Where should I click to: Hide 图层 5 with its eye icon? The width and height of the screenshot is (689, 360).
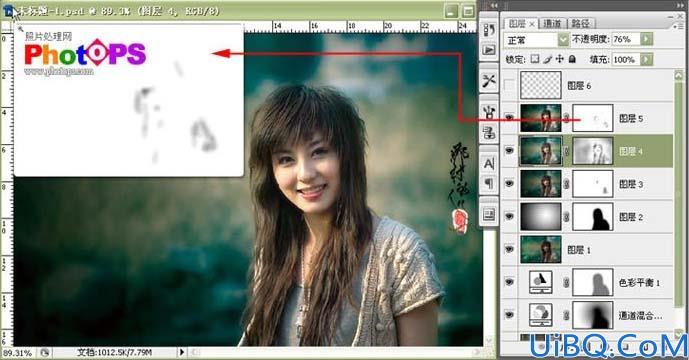509,117
